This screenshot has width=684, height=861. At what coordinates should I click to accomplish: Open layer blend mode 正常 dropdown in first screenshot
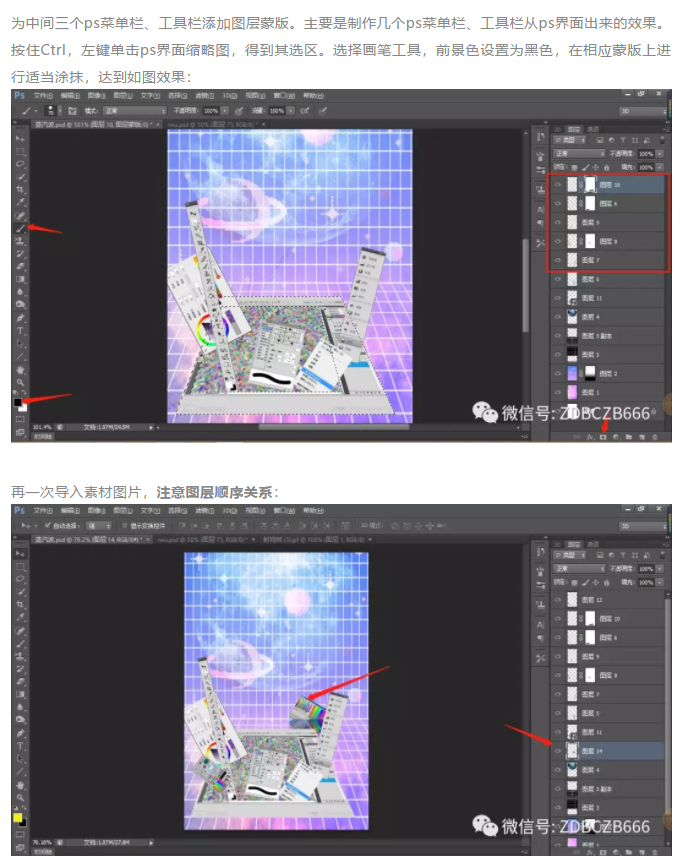coord(579,154)
